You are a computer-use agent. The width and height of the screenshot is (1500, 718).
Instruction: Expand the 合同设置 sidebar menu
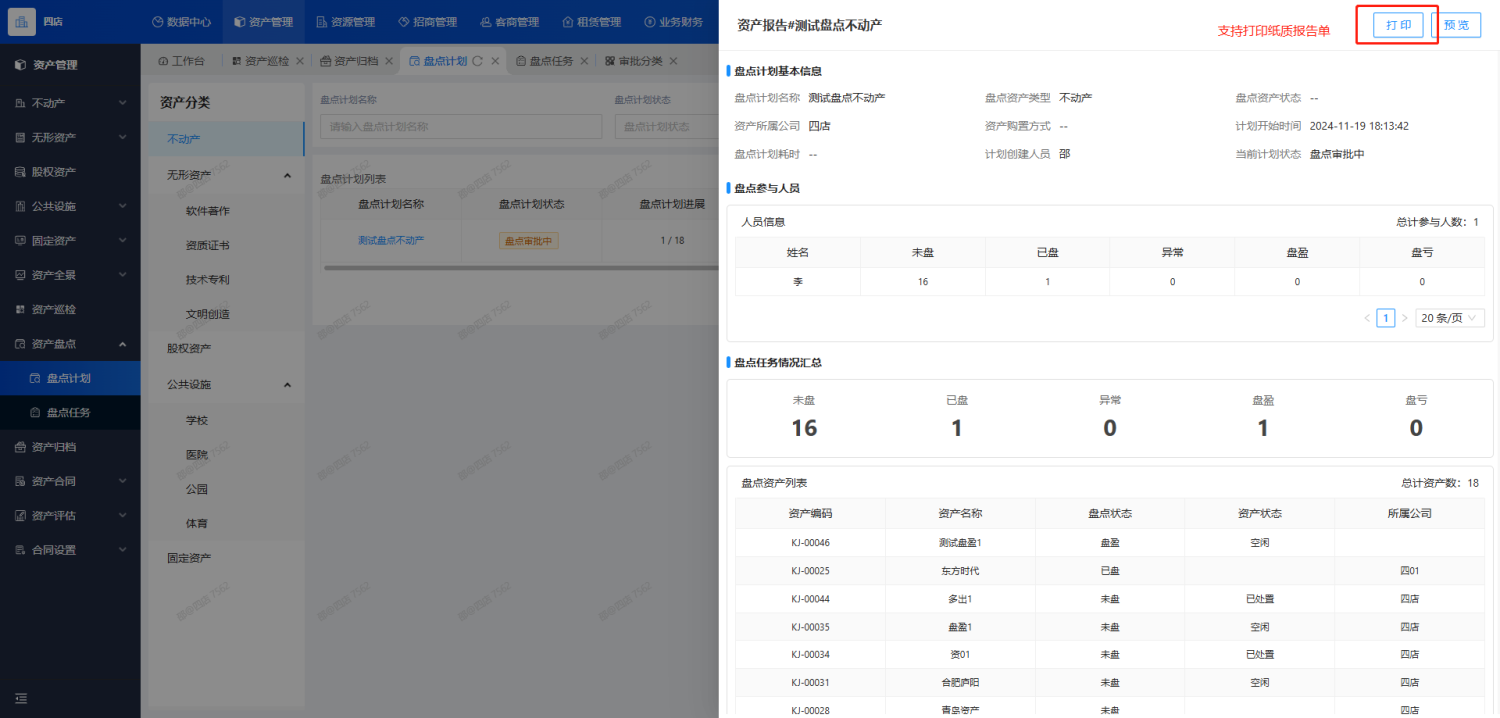[x=70, y=550]
